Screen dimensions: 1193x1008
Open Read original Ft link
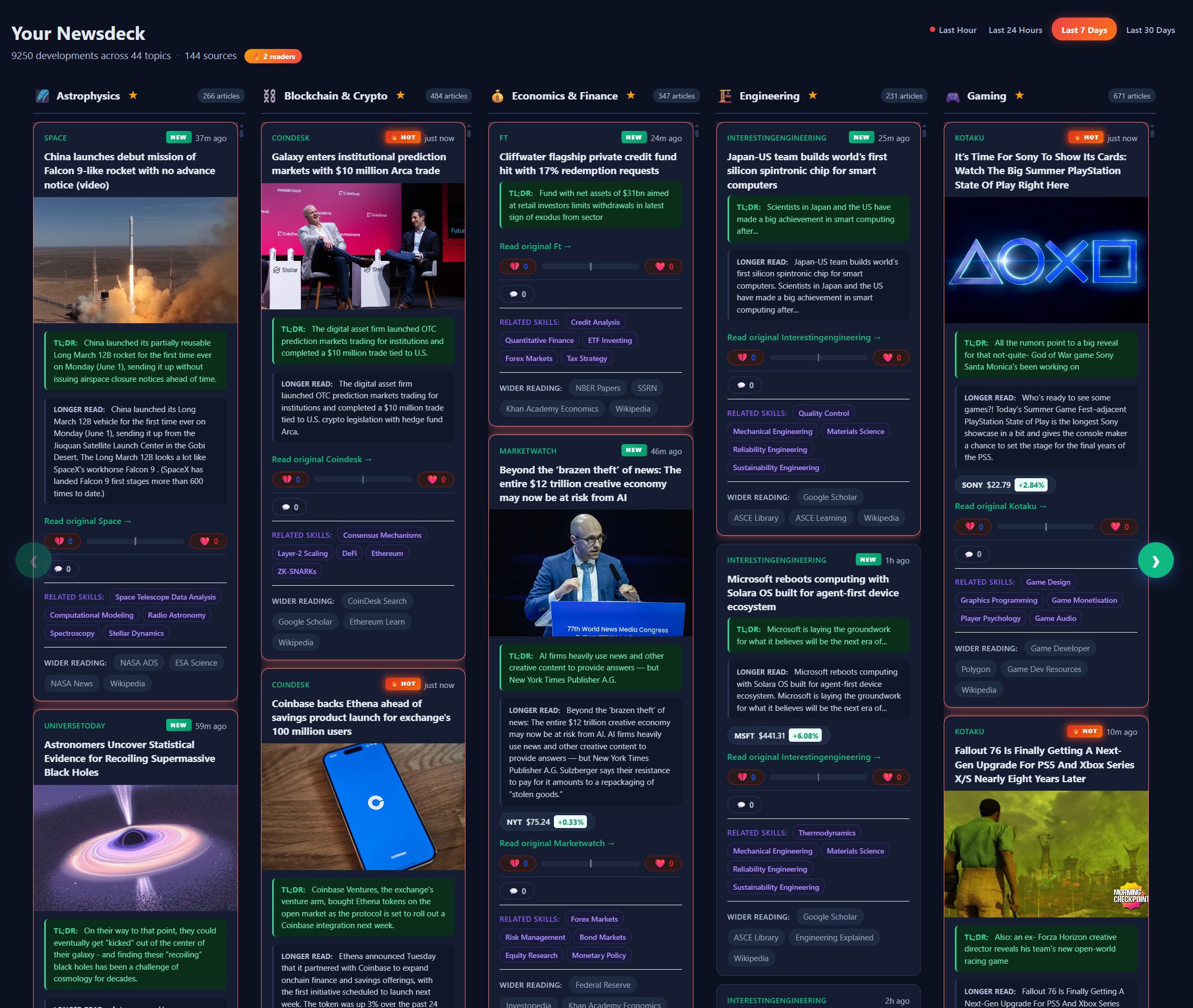[x=535, y=247]
